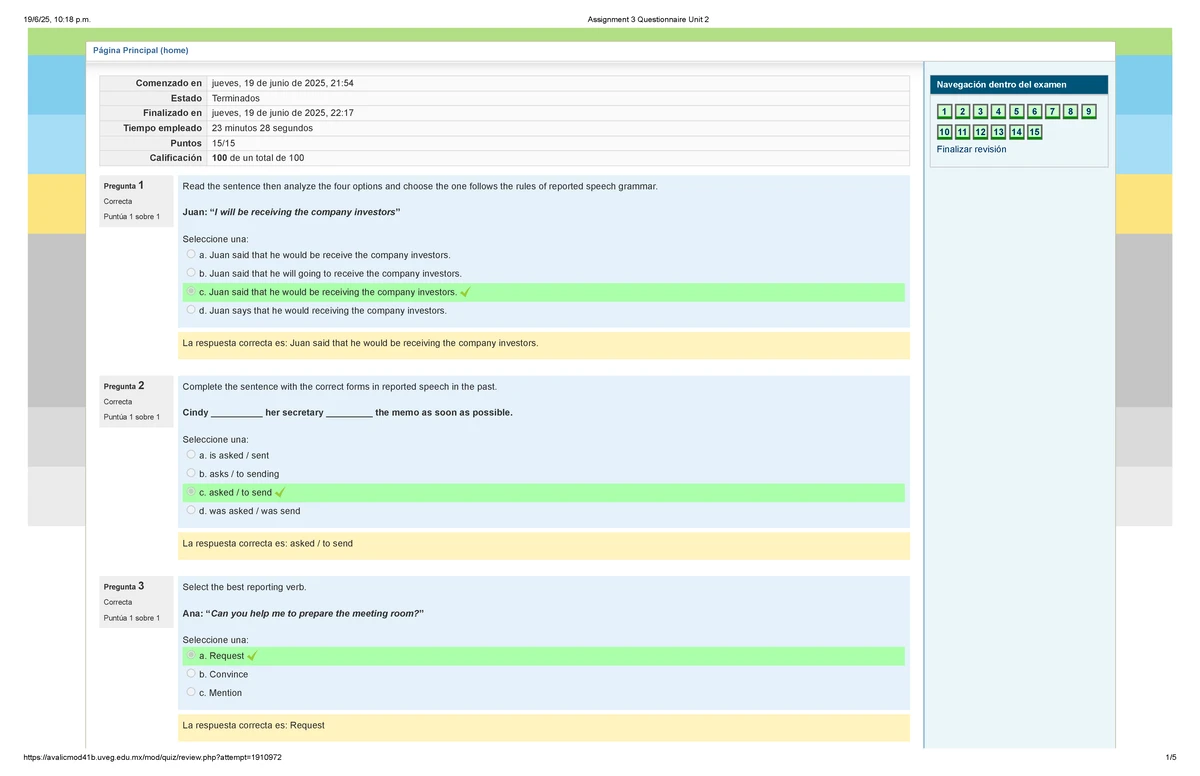This screenshot has height=776, width=1200.
Task: Pick radio option 'd. was asked / was send'
Action: point(191,511)
